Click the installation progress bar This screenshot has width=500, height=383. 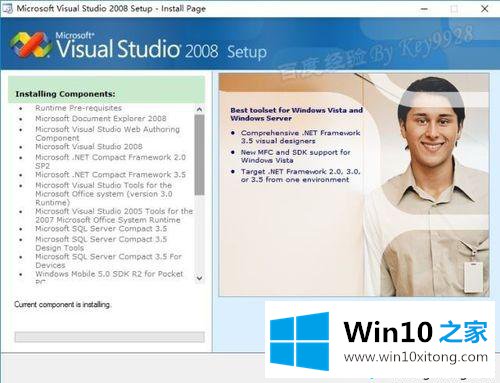[x=109, y=337]
